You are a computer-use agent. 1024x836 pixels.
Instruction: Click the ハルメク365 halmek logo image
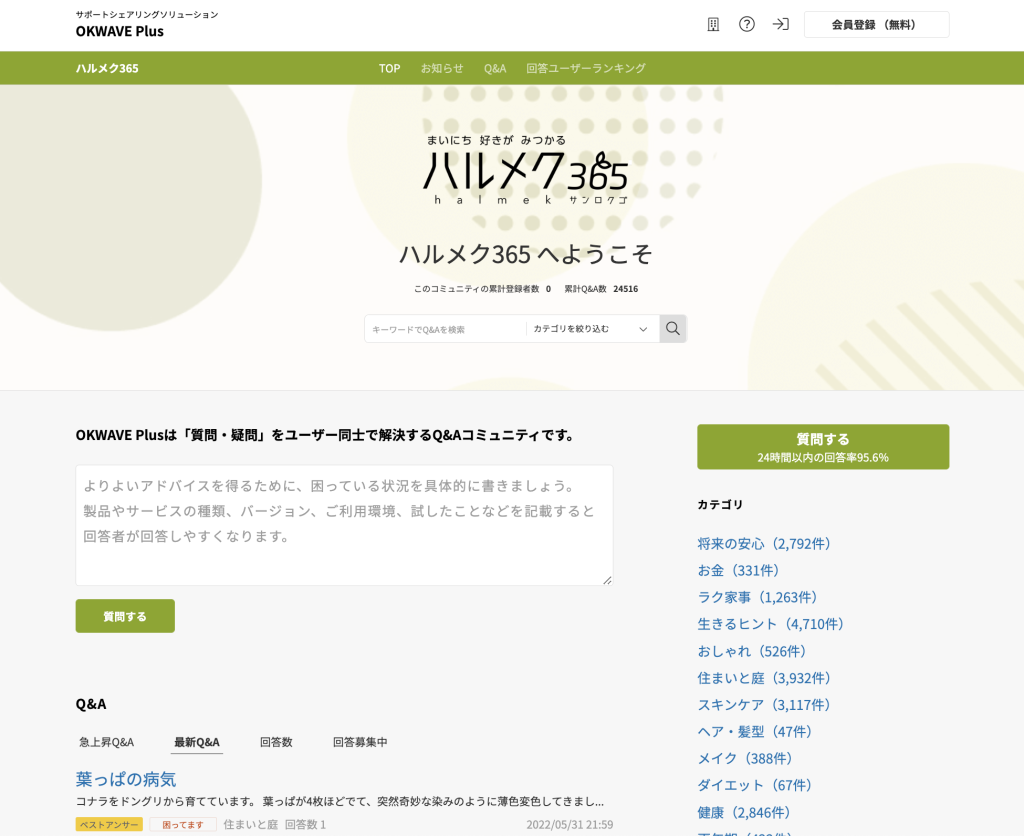point(526,170)
